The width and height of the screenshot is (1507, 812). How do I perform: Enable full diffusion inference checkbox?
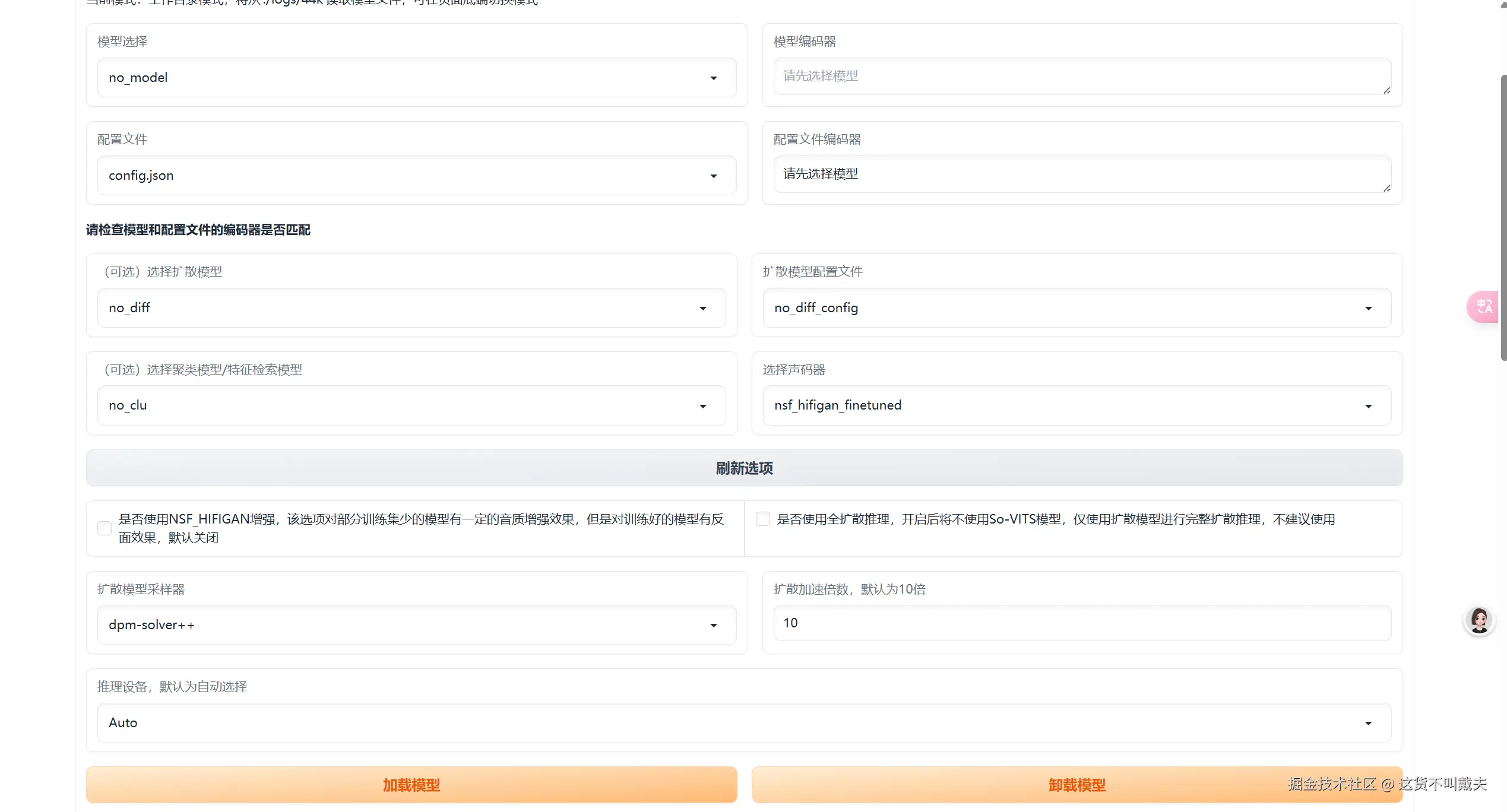click(763, 519)
